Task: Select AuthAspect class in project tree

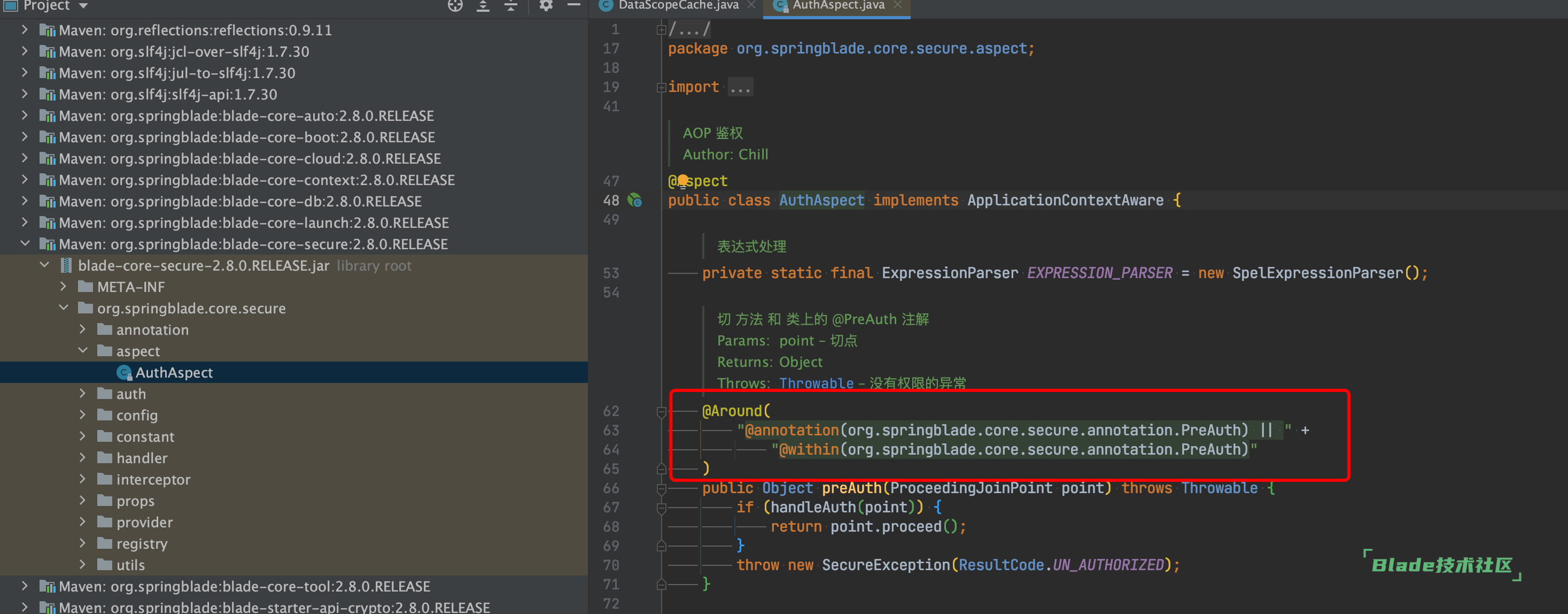Action: tap(174, 372)
